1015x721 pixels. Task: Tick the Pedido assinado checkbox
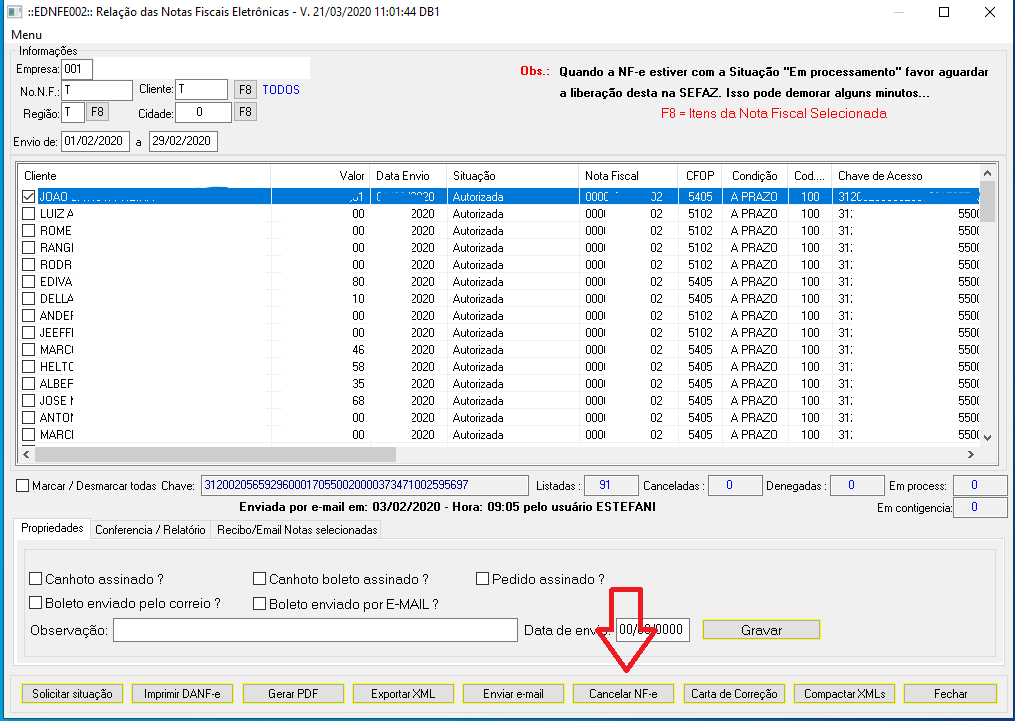[483, 579]
